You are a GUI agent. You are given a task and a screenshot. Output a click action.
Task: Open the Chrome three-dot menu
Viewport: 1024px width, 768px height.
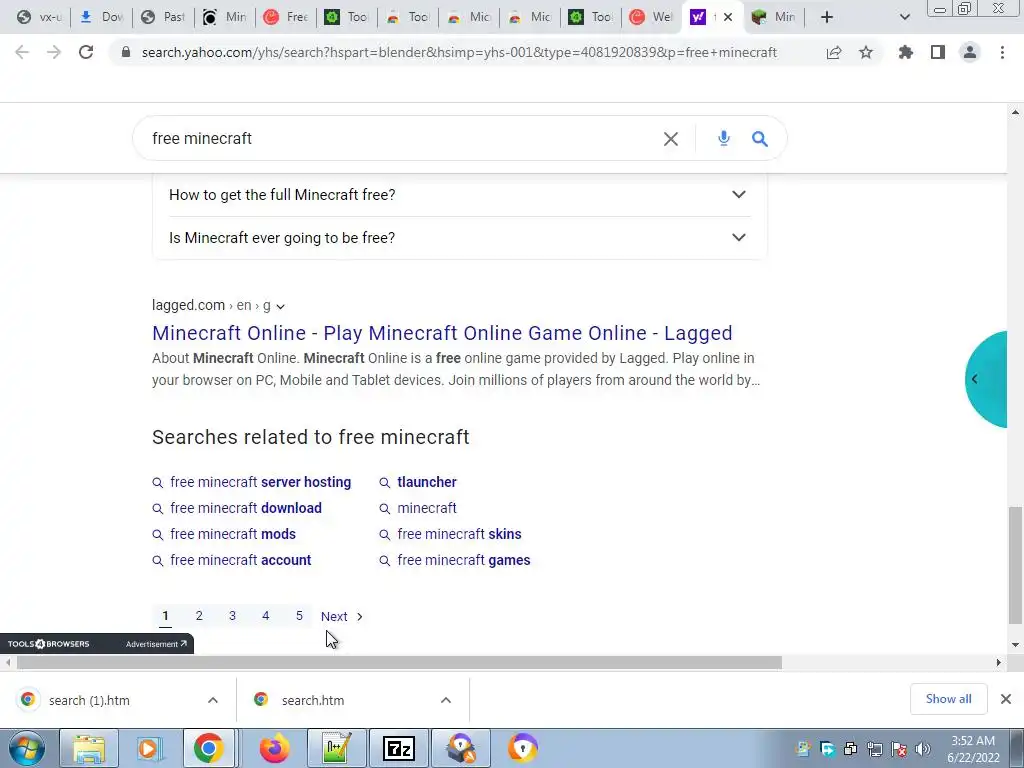(1002, 52)
